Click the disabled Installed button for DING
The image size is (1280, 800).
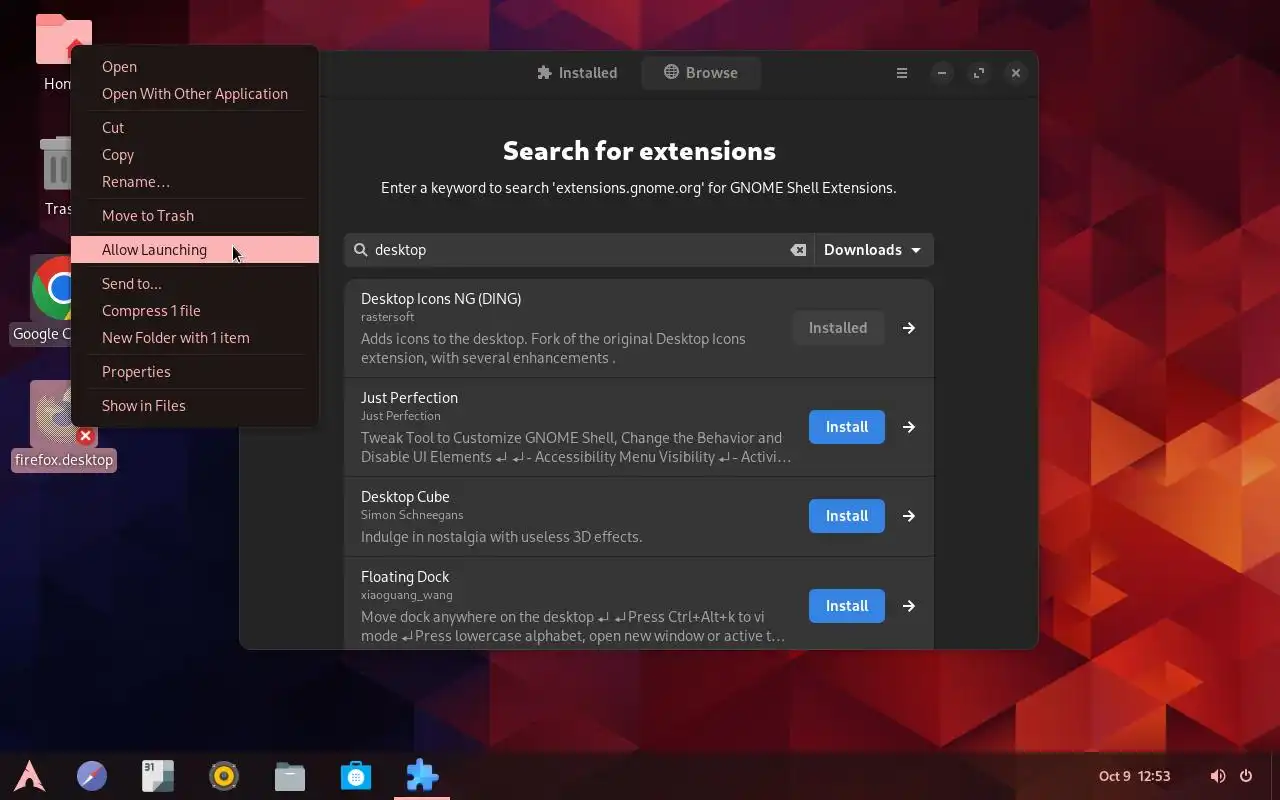click(x=838, y=328)
